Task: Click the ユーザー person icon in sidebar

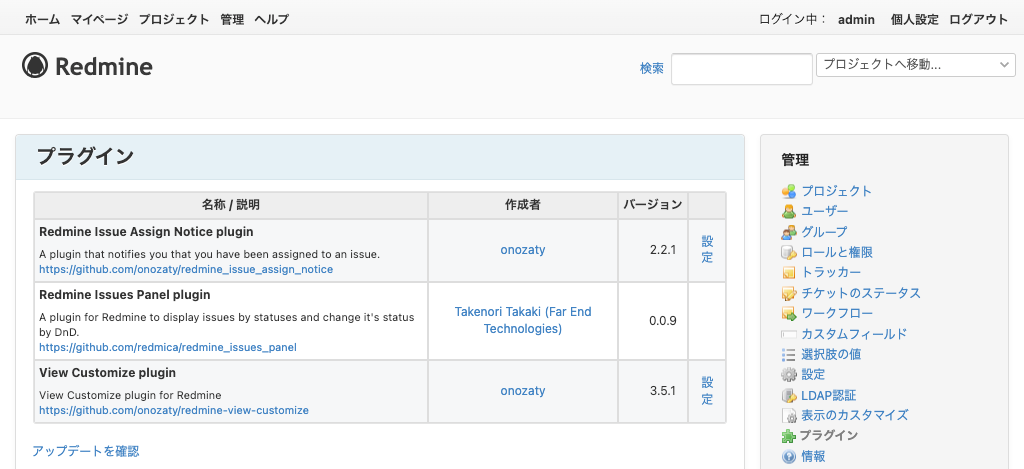Action: click(x=788, y=212)
